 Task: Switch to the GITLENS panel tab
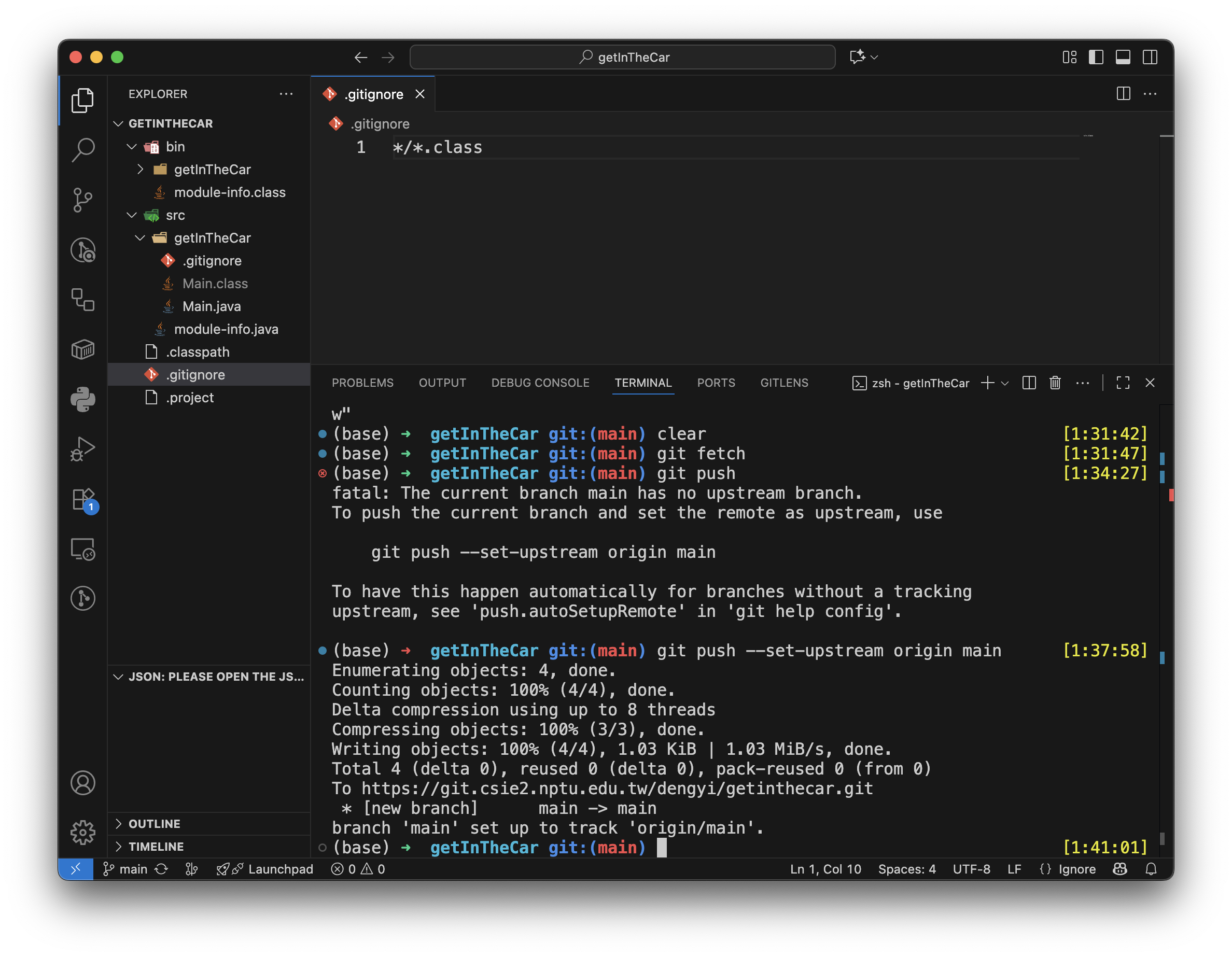783,383
